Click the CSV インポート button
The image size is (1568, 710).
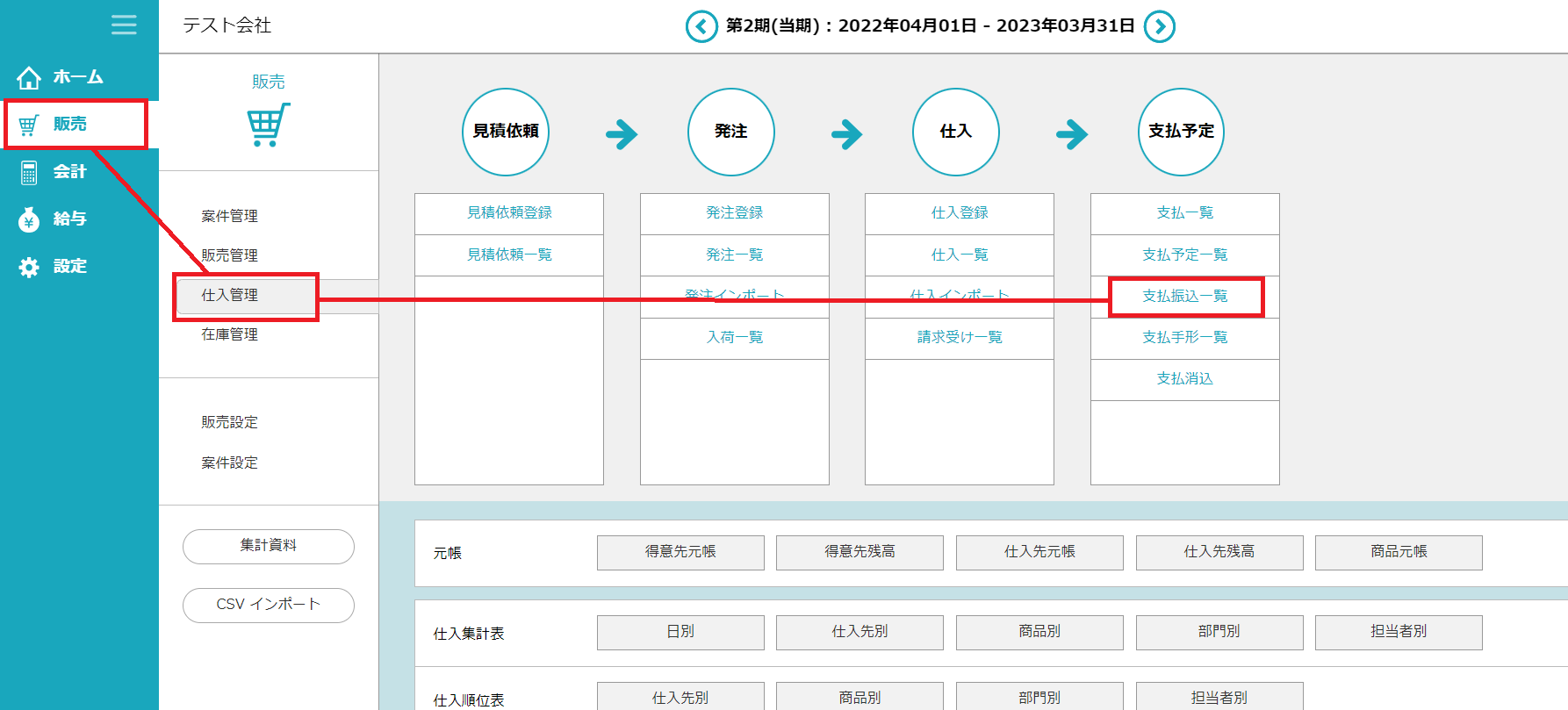268,605
